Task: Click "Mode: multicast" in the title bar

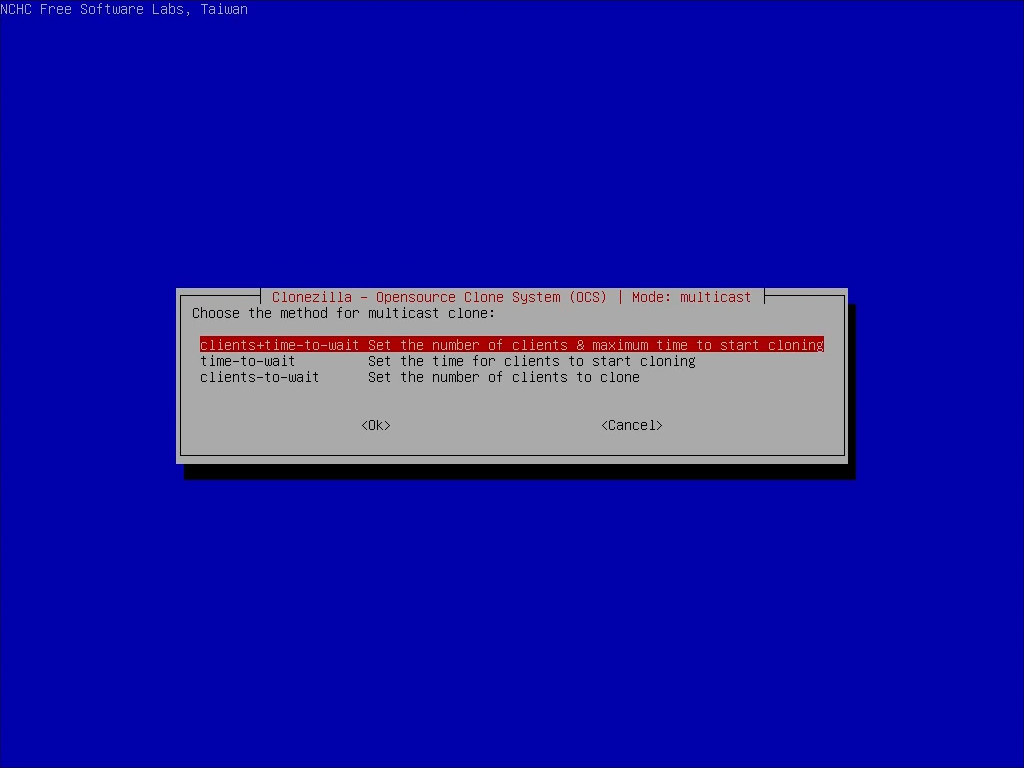Action: (x=691, y=297)
